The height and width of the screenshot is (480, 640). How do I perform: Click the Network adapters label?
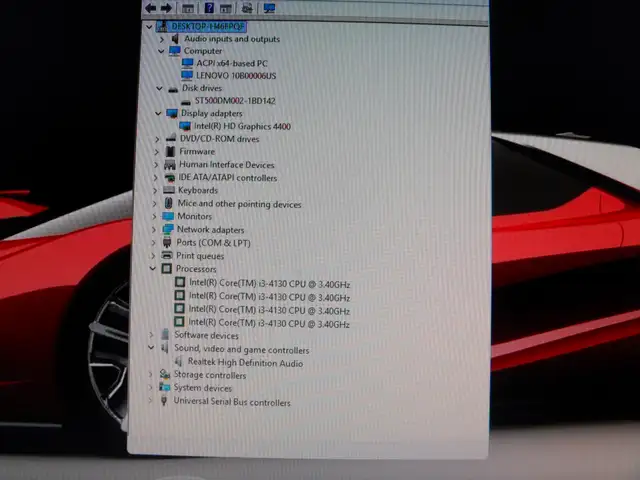(x=210, y=230)
